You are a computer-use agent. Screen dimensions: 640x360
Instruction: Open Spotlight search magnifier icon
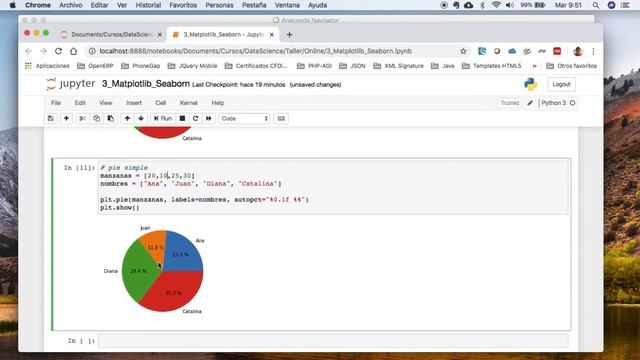click(x=596, y=5)
